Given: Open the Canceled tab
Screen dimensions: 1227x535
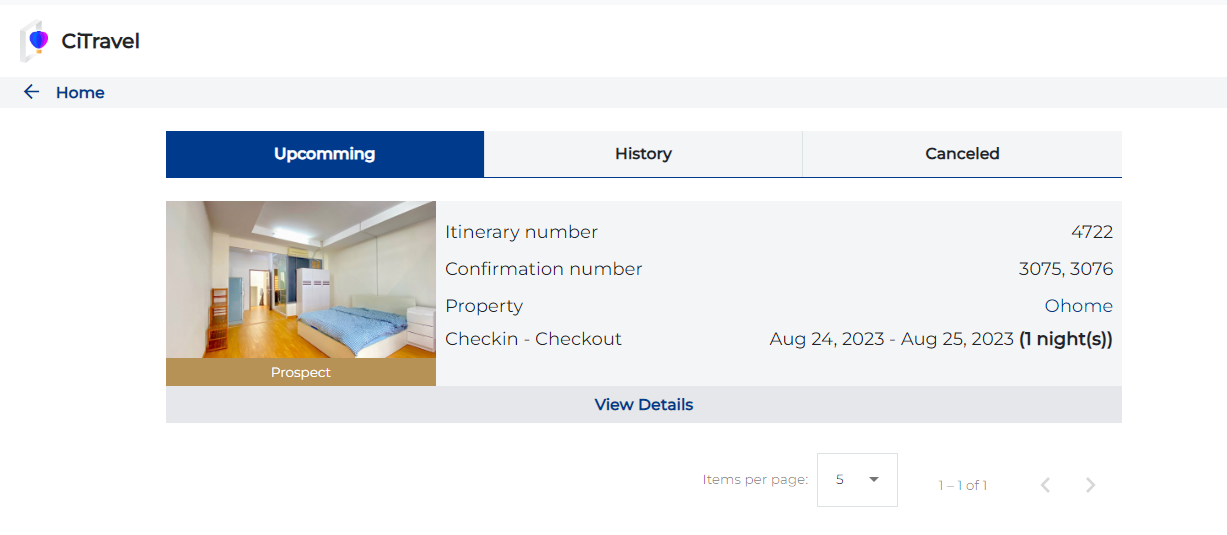Looking at the screenshot, I should [962, 154].
